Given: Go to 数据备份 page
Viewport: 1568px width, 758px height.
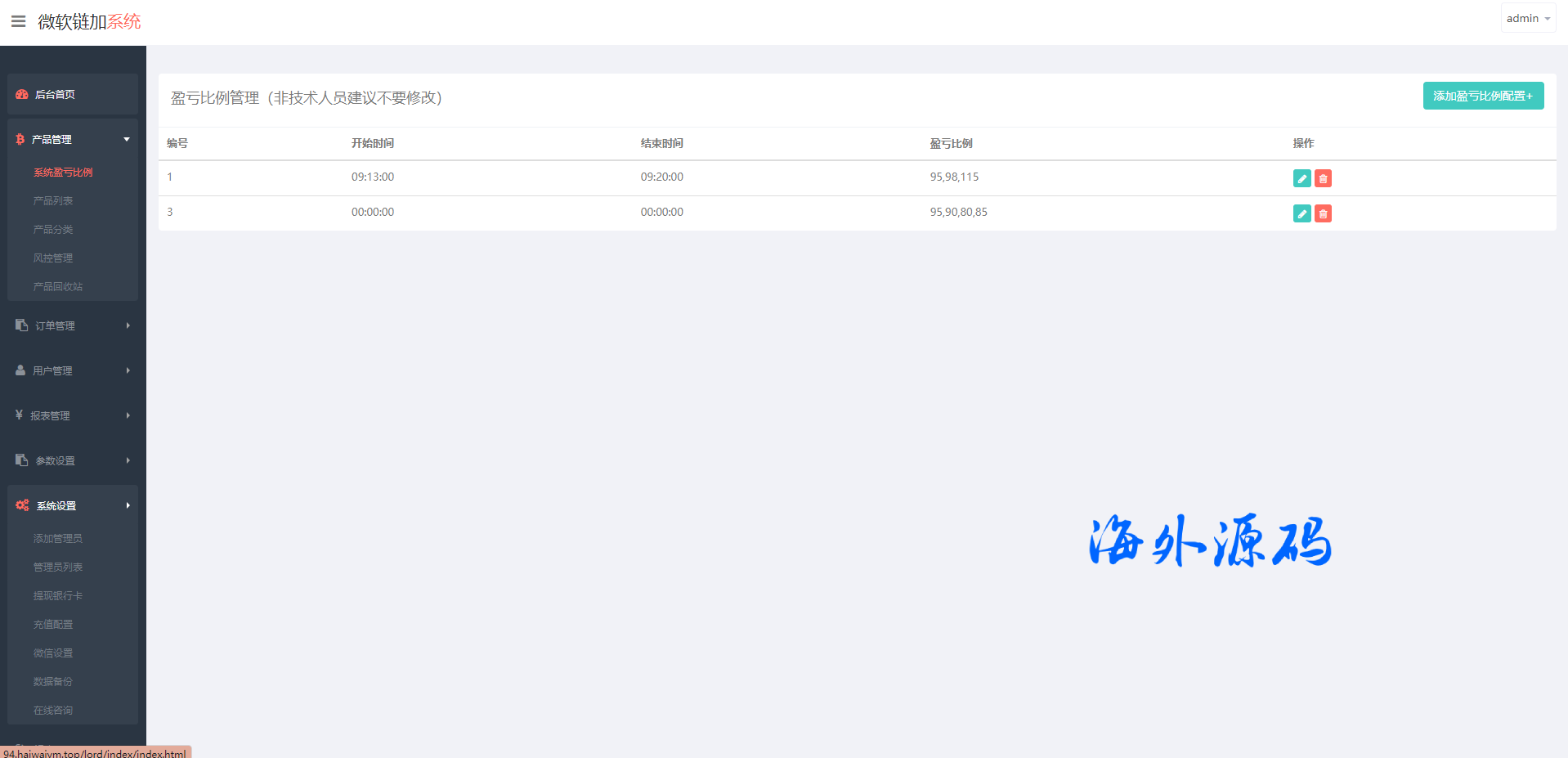Looking at the screenshot, I should pyautogui.click(x=53, y=682).
